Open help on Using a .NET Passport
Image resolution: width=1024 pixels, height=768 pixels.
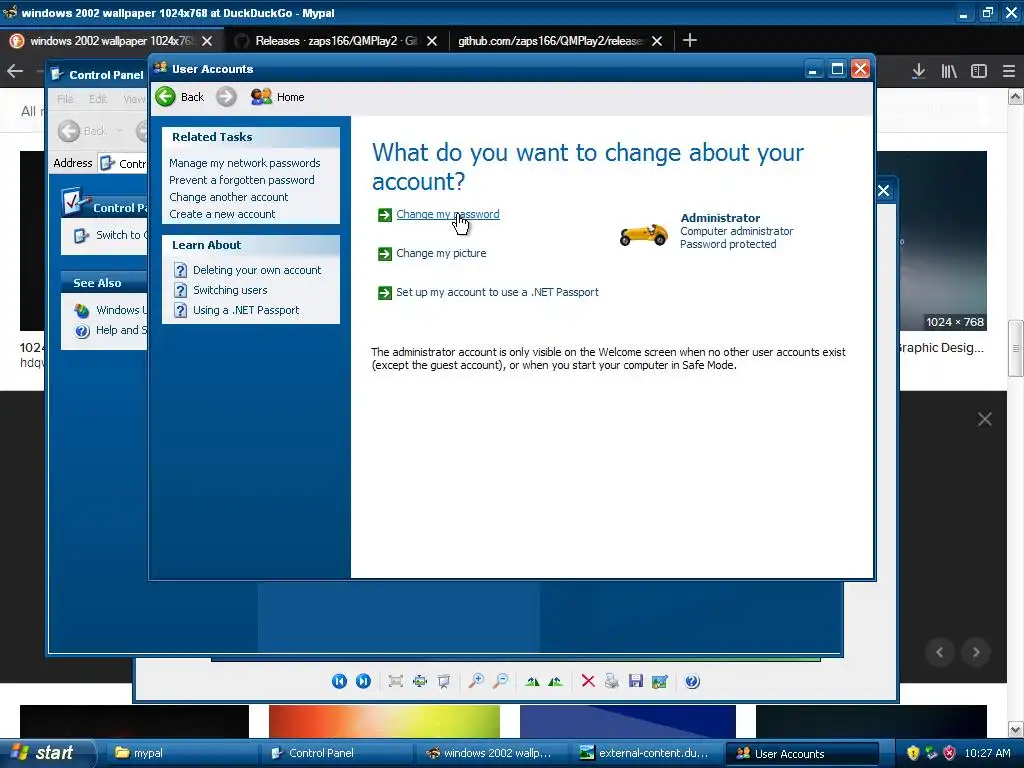[246, 310]
